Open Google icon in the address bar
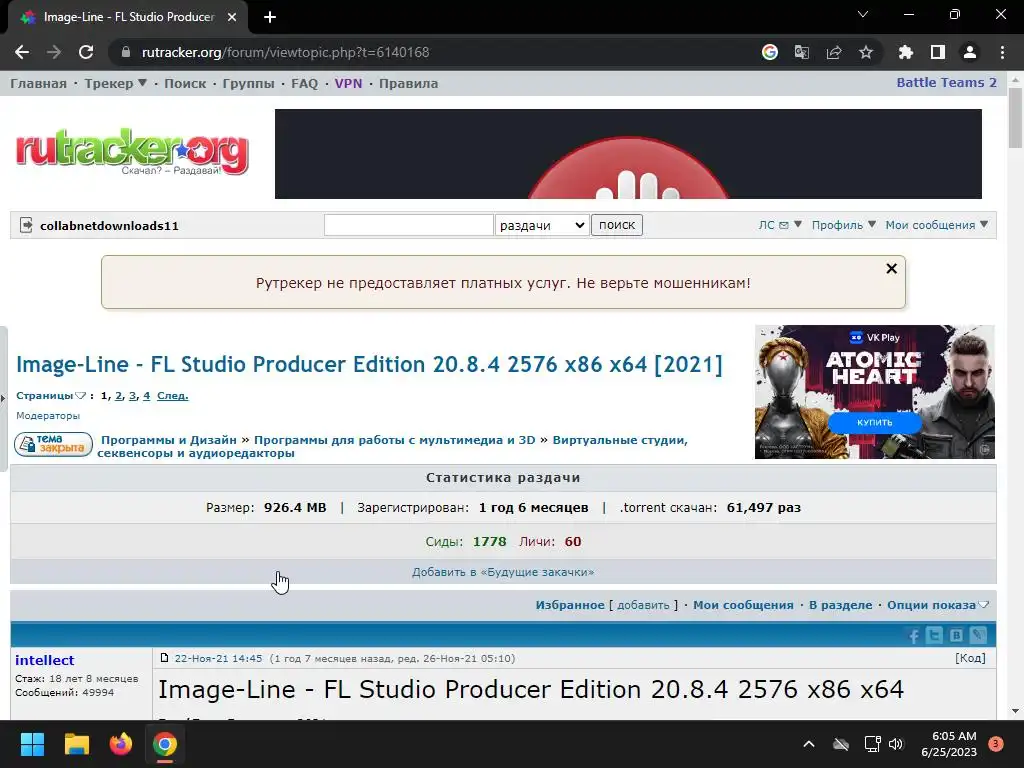The image size is (1024, 768). (x=770, y=52)
